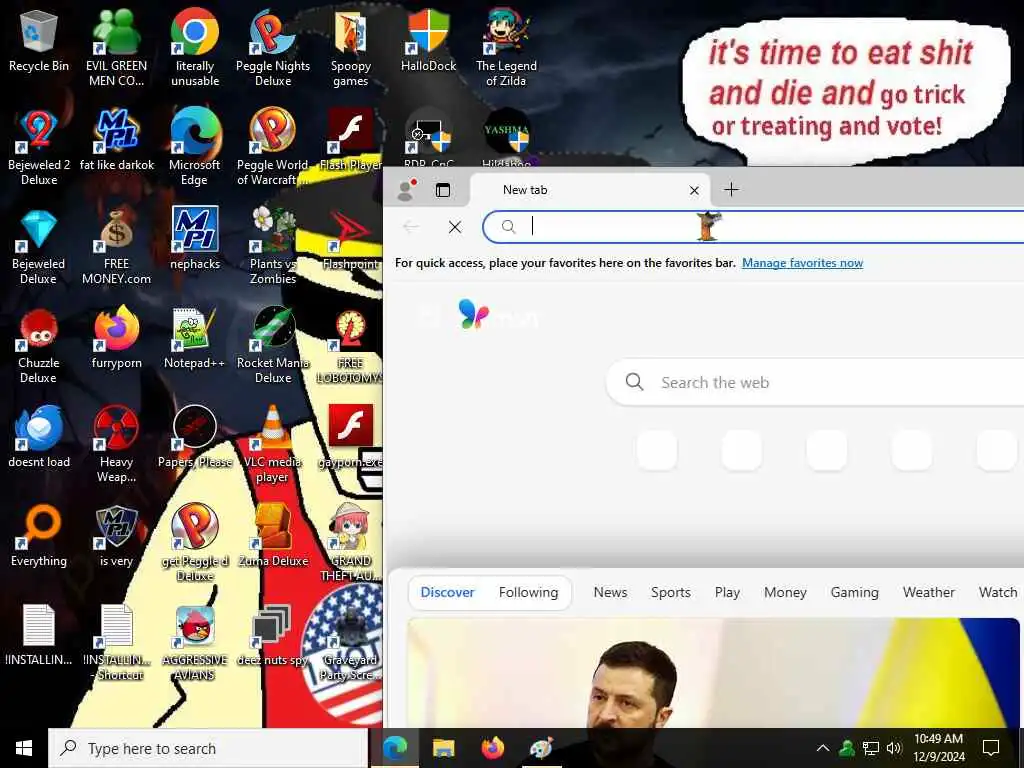1024x768 pixels.
Task: Select Plants vs Zombies icon
Action: (273, 247)
